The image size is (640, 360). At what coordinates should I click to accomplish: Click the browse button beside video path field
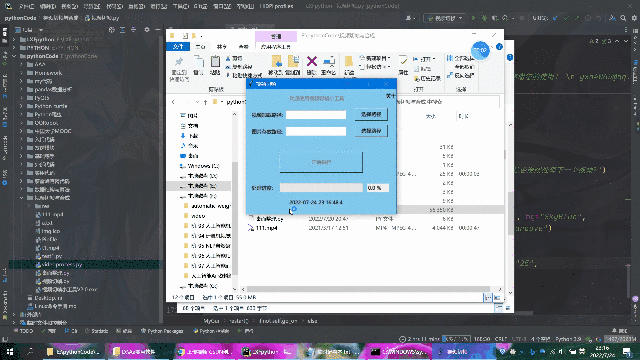[371, 114]
